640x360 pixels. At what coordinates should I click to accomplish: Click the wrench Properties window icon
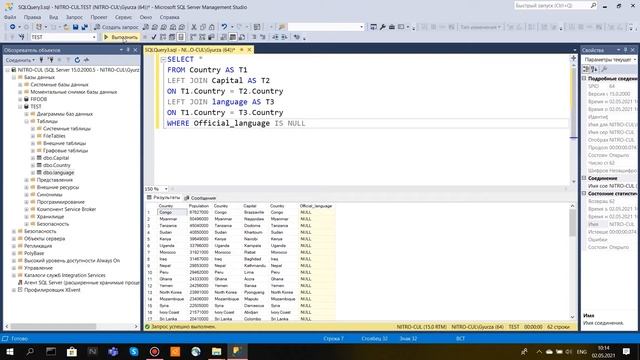coord(383,27)
